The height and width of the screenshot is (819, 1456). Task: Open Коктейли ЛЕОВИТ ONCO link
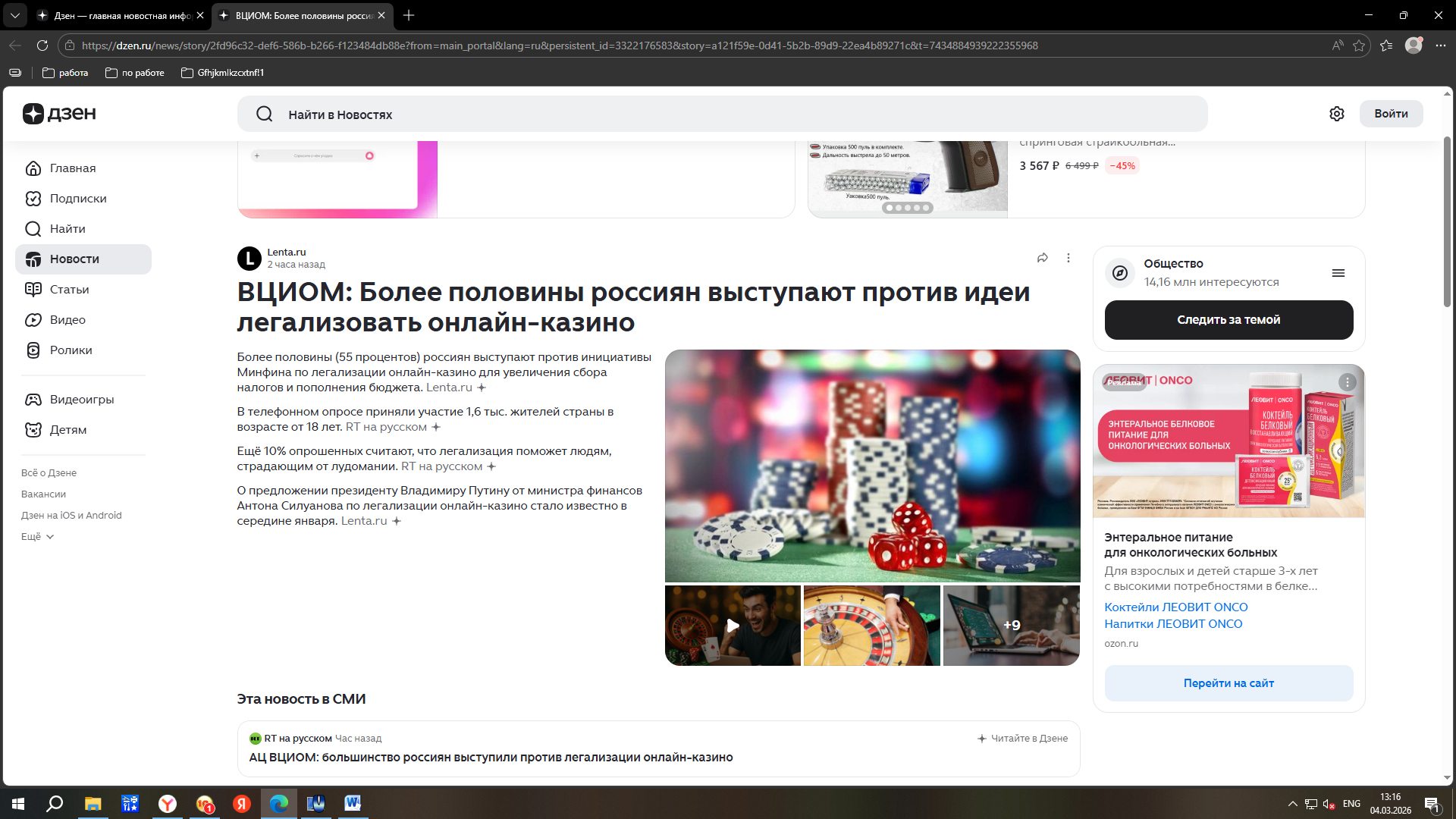1175,607
